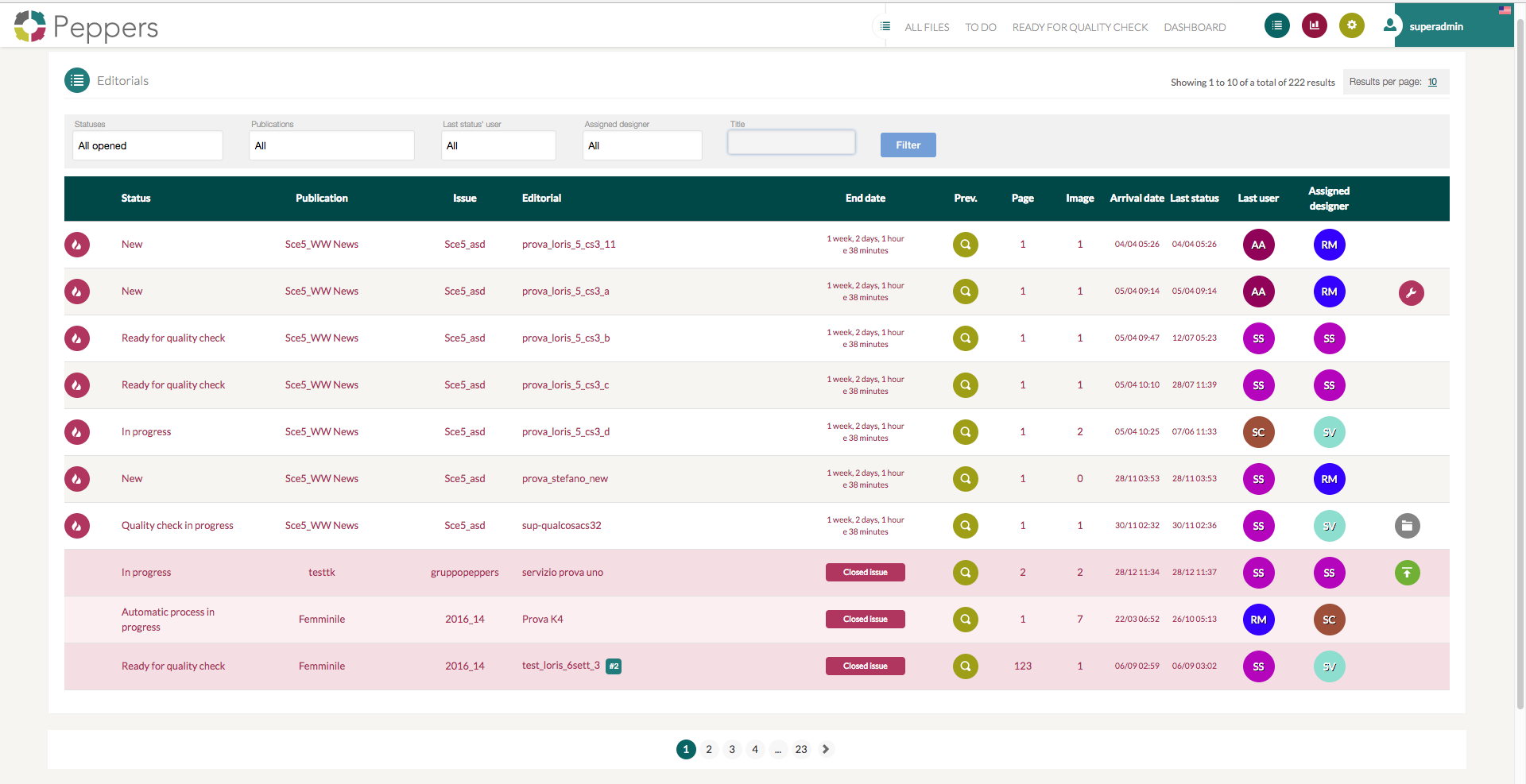Click the #2 badge next to test_loris_6sett_3
This screenshot has width=1526, height=784.
(x=614, y=666)
